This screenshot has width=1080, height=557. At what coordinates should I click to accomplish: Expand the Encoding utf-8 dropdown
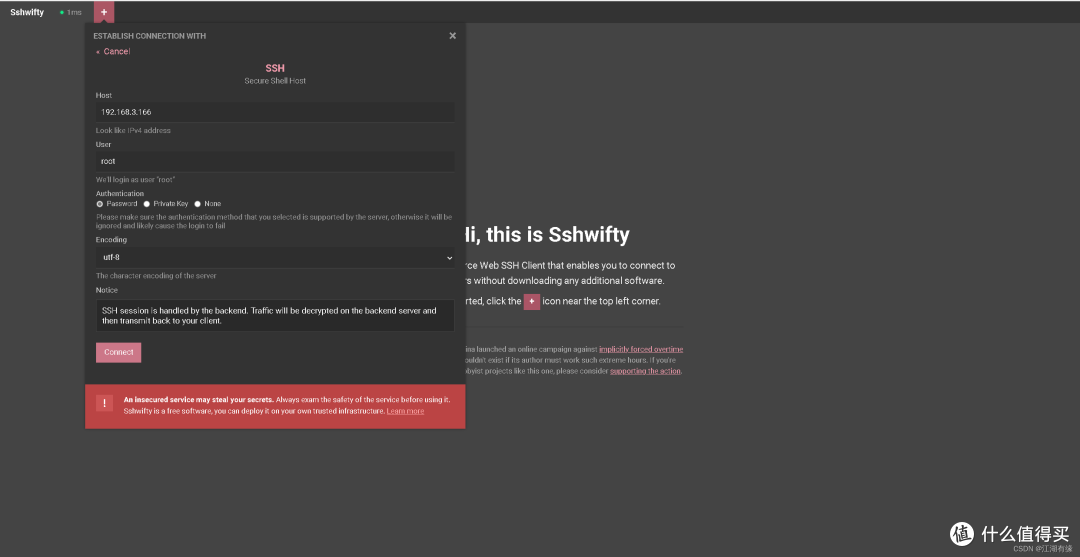tap(275, 258)
